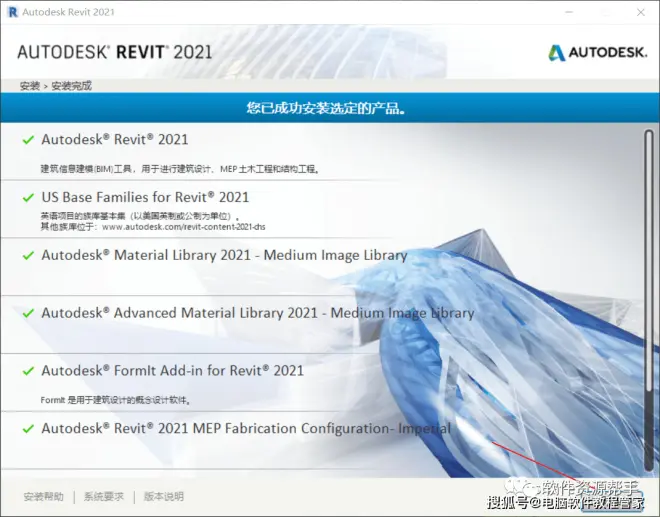This screenshot has width=660, height=517.
Task: Click the www.autodesk.com/revit-content-2021-chs URL
Action: (x=184, y=227)
